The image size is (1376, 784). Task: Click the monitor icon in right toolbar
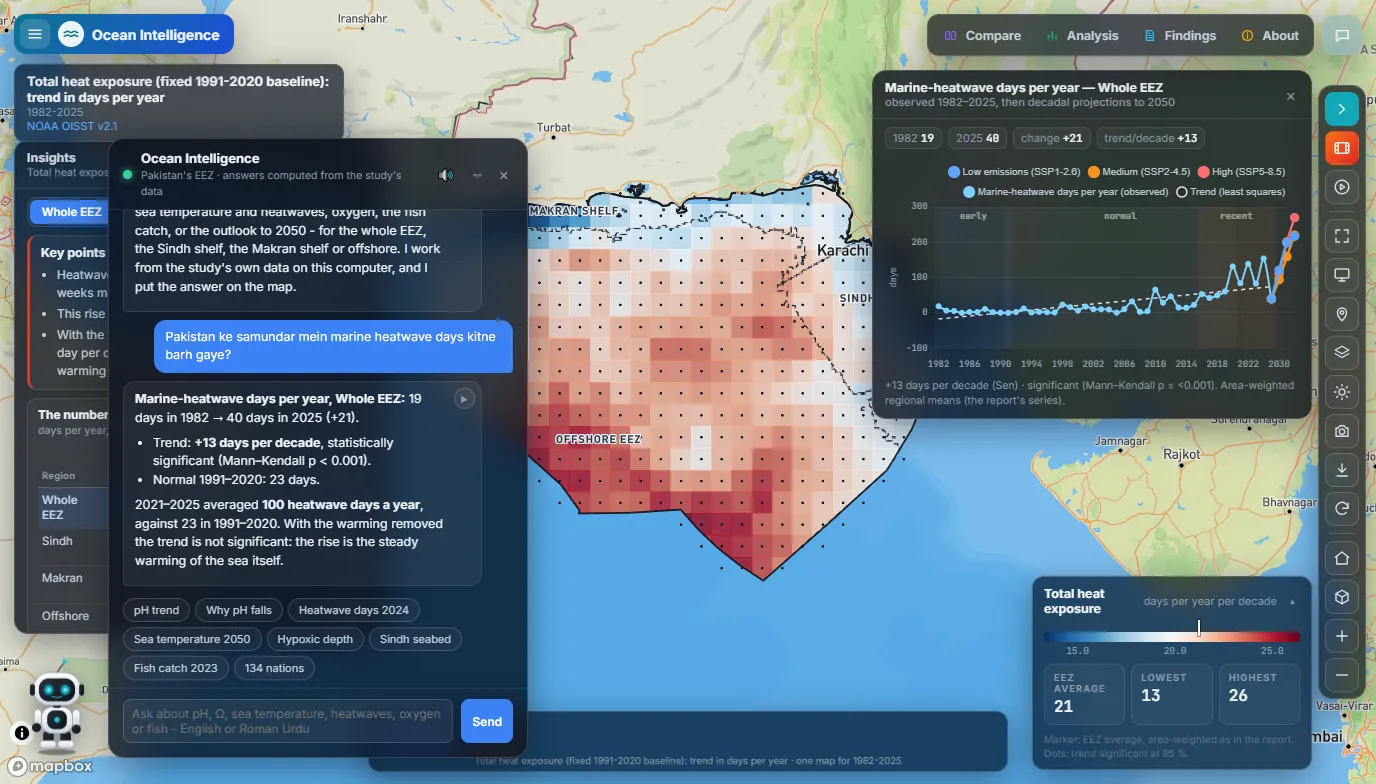click(x=1342, y=275)
